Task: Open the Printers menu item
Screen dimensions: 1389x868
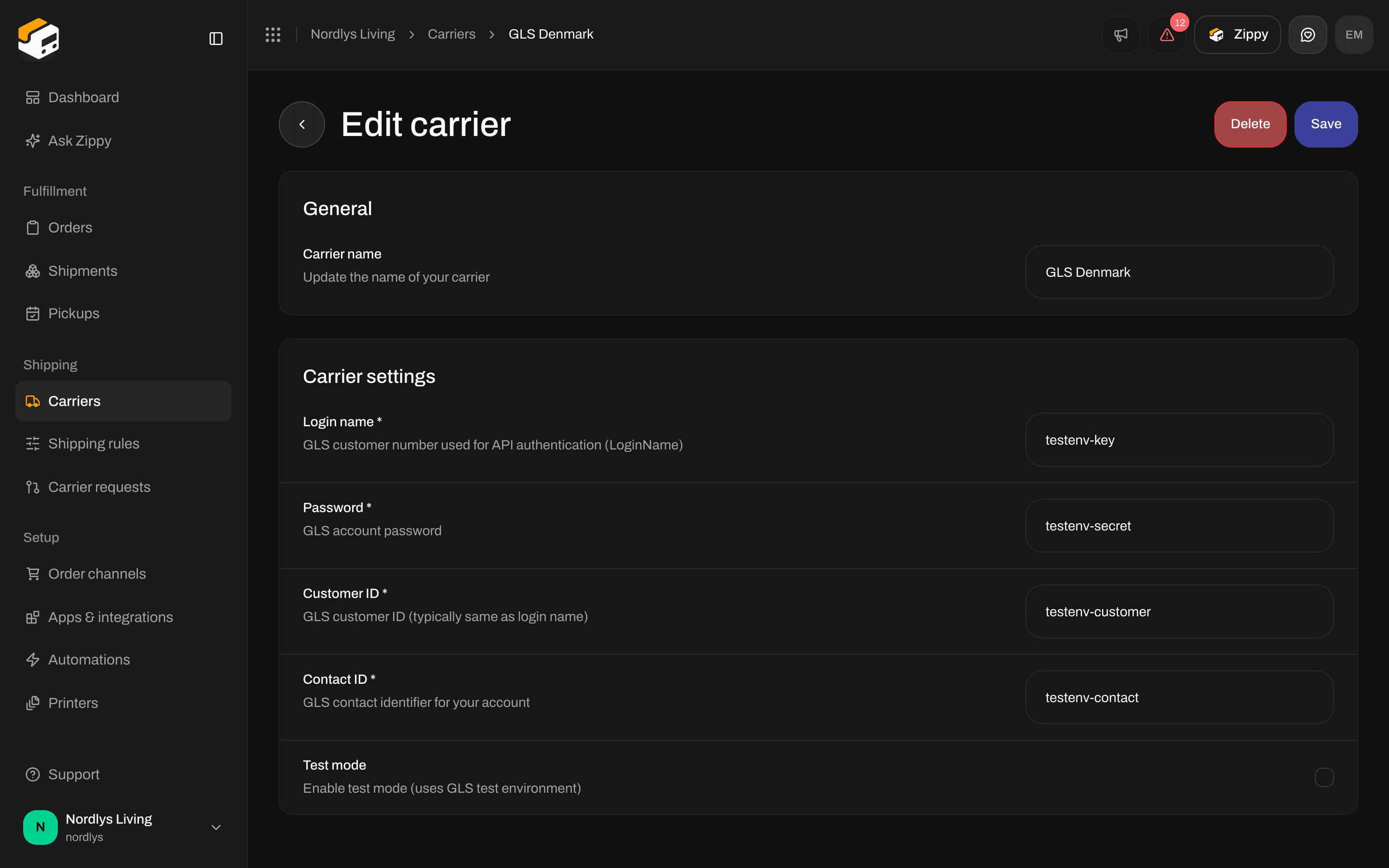Action: 123,703
